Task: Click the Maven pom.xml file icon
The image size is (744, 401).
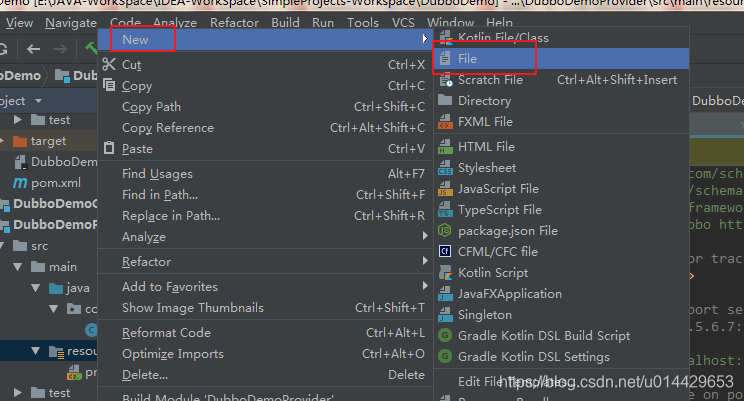Action: 20,183
